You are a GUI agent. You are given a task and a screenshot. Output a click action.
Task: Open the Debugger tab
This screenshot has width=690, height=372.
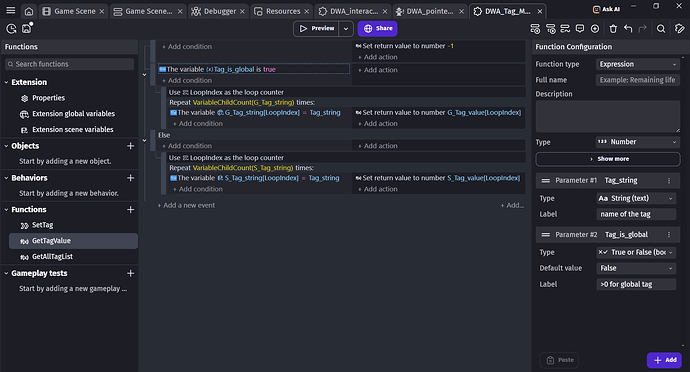(x=219, y=11)
